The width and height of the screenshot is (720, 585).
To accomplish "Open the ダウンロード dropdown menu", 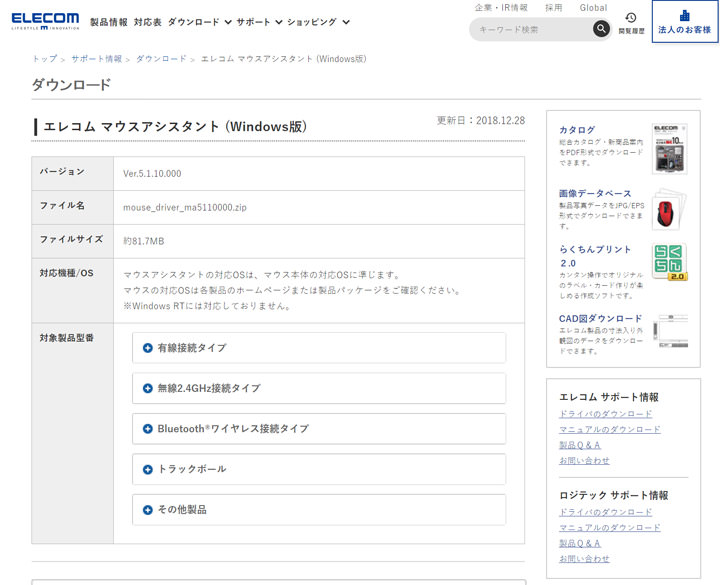I will coord(199,22).
